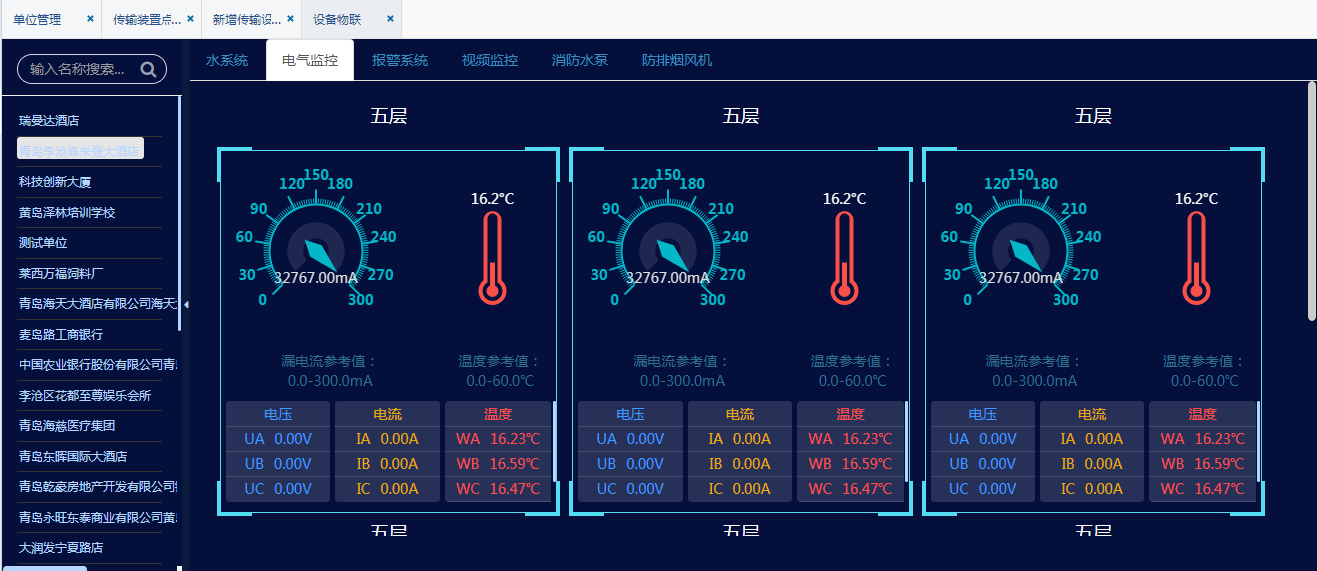Click the first card's table scrollbar
Screen dimensions: 1317x571
[x=554, y=440]
